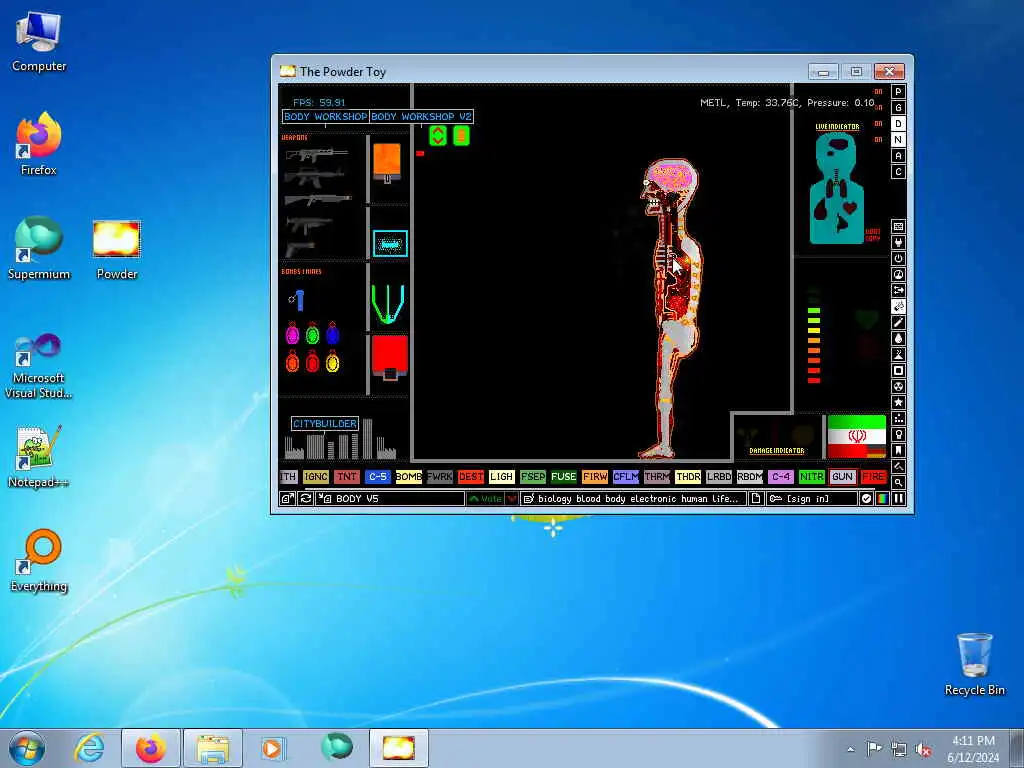Open the Solids category square icon

pos(898,370)
